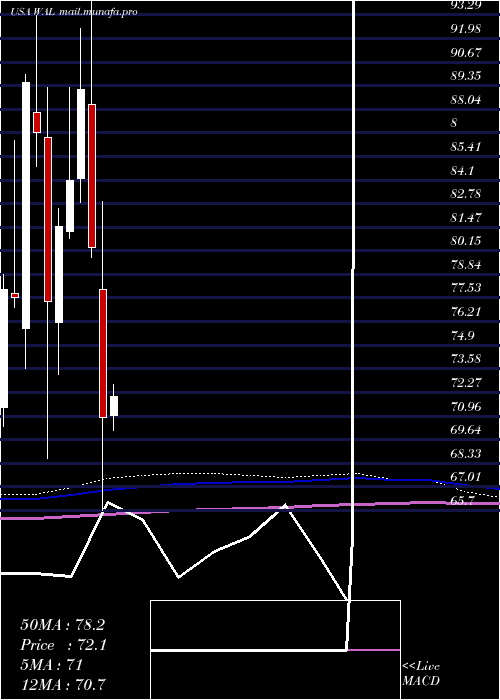The width and height of the screenshot is (500, 700).
Task: Click the last small white candlestick body
Action: click(114, 406)
